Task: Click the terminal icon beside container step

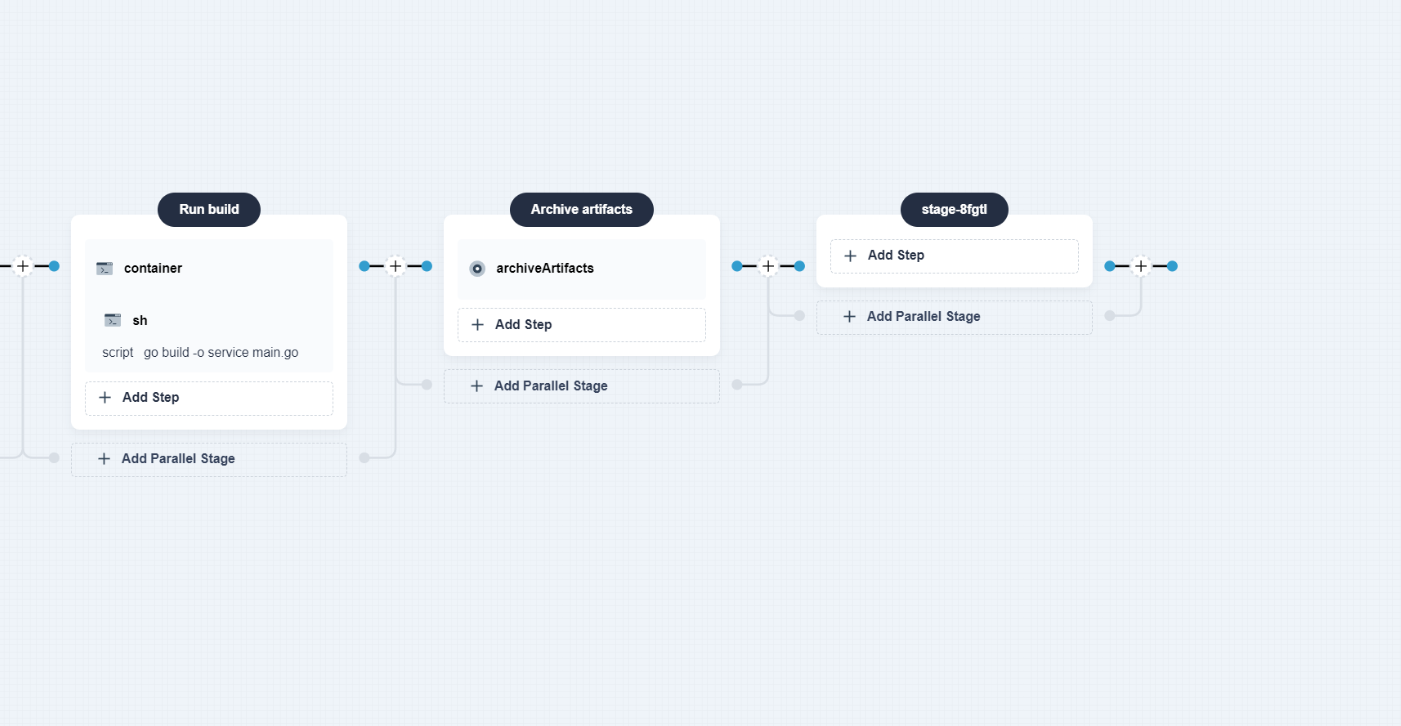Action: (x=104, y=268)
